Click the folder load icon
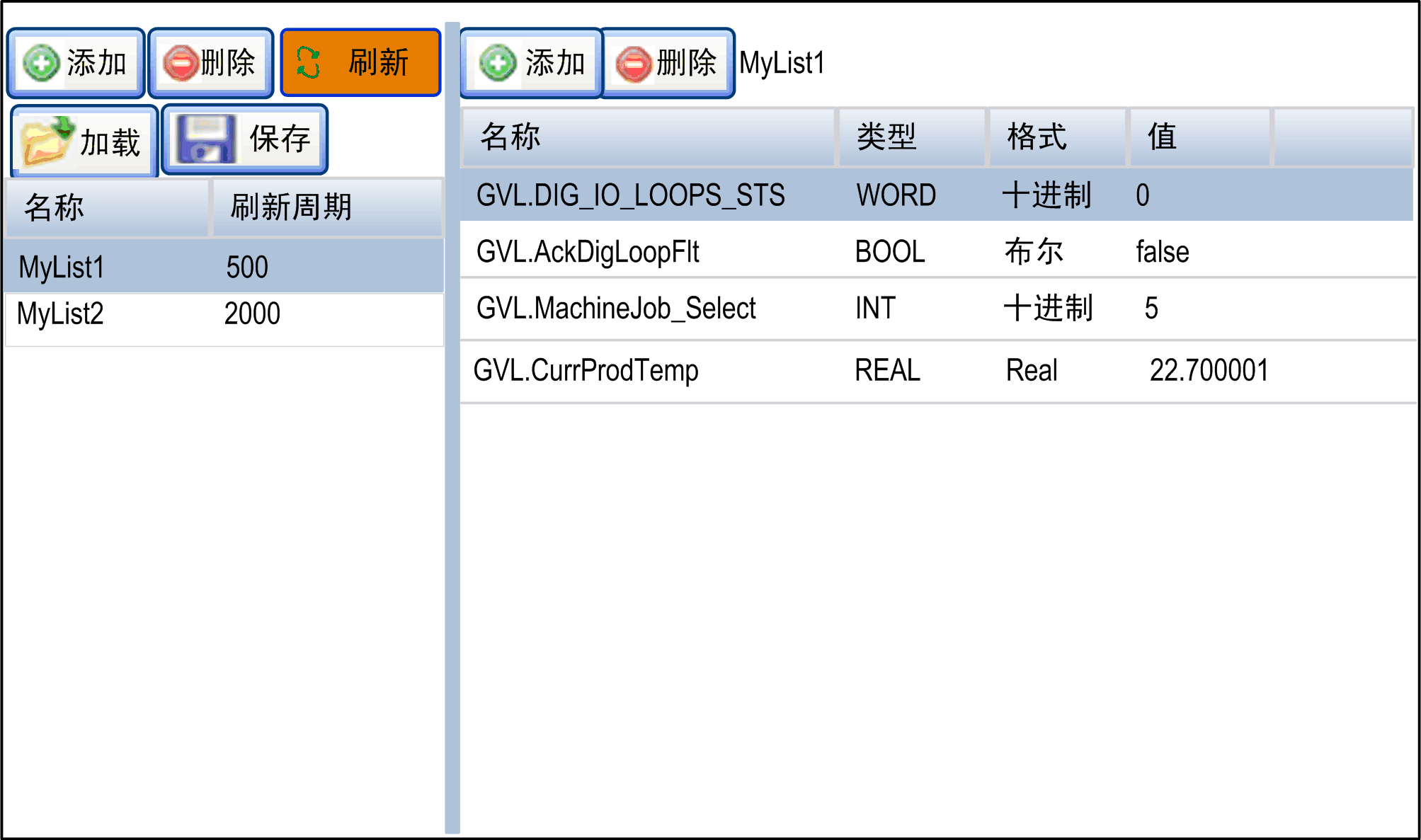Image resolution: width=1421 pixels, height=840 pixels. (47, 141)
